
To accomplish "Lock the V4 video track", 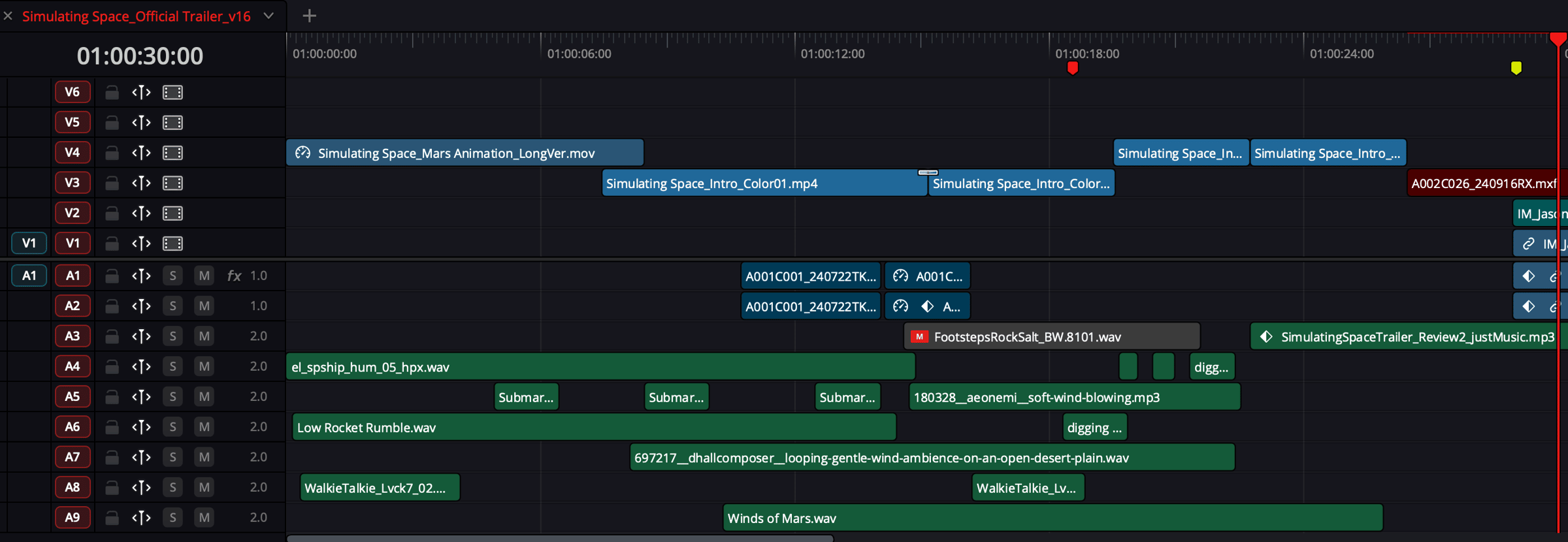I will (x=112, y=153).
